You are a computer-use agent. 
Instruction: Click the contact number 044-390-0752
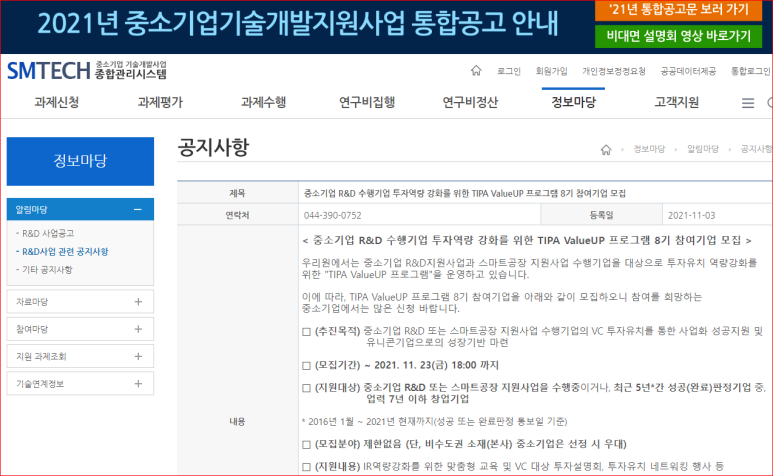(x=332, y=215)
